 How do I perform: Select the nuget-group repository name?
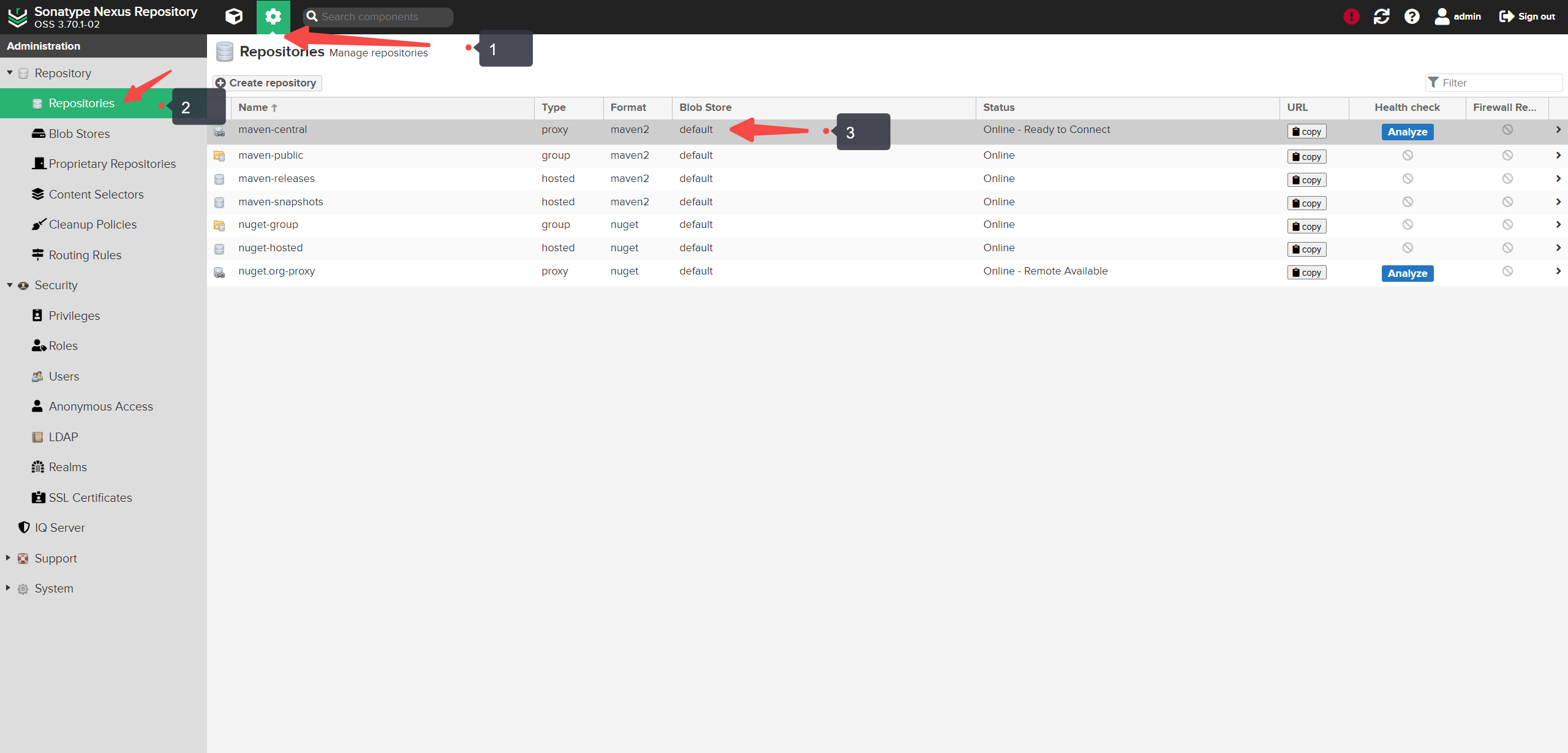coord(268,224)
